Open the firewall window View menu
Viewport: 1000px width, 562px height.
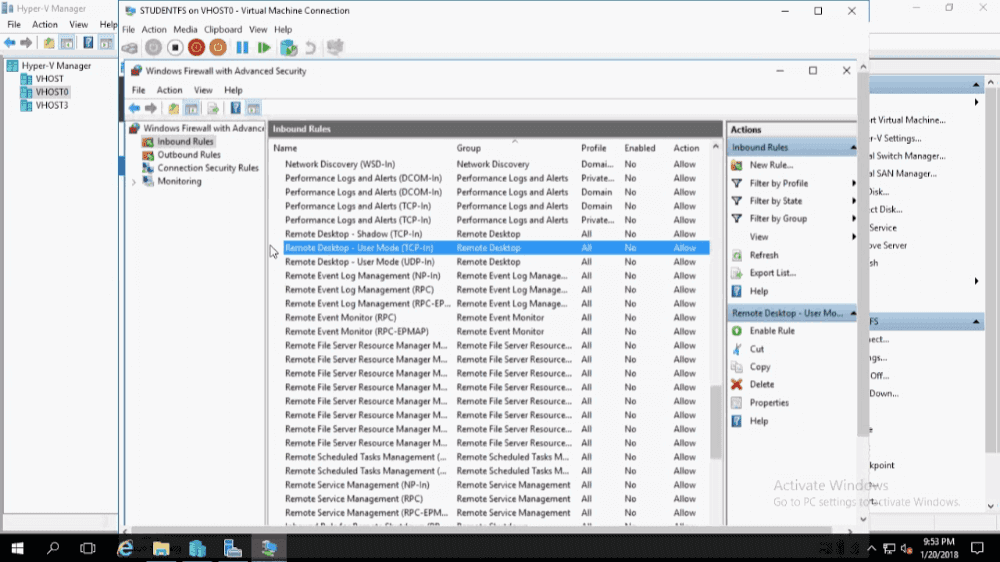point(203,90)
